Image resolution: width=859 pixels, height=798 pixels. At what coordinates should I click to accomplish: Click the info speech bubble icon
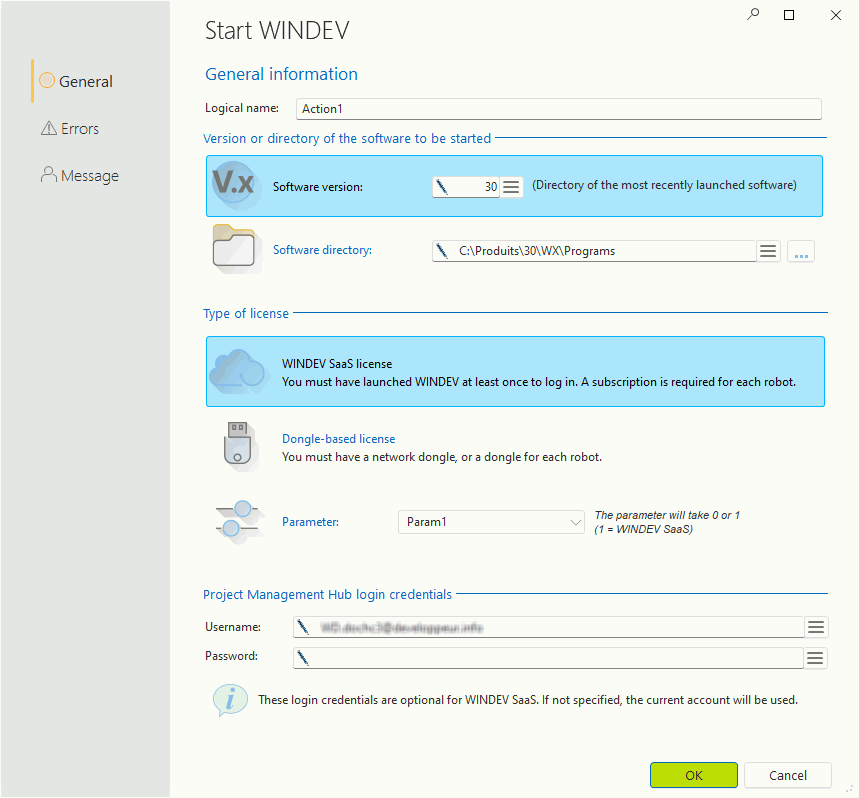tap(230, 699)
